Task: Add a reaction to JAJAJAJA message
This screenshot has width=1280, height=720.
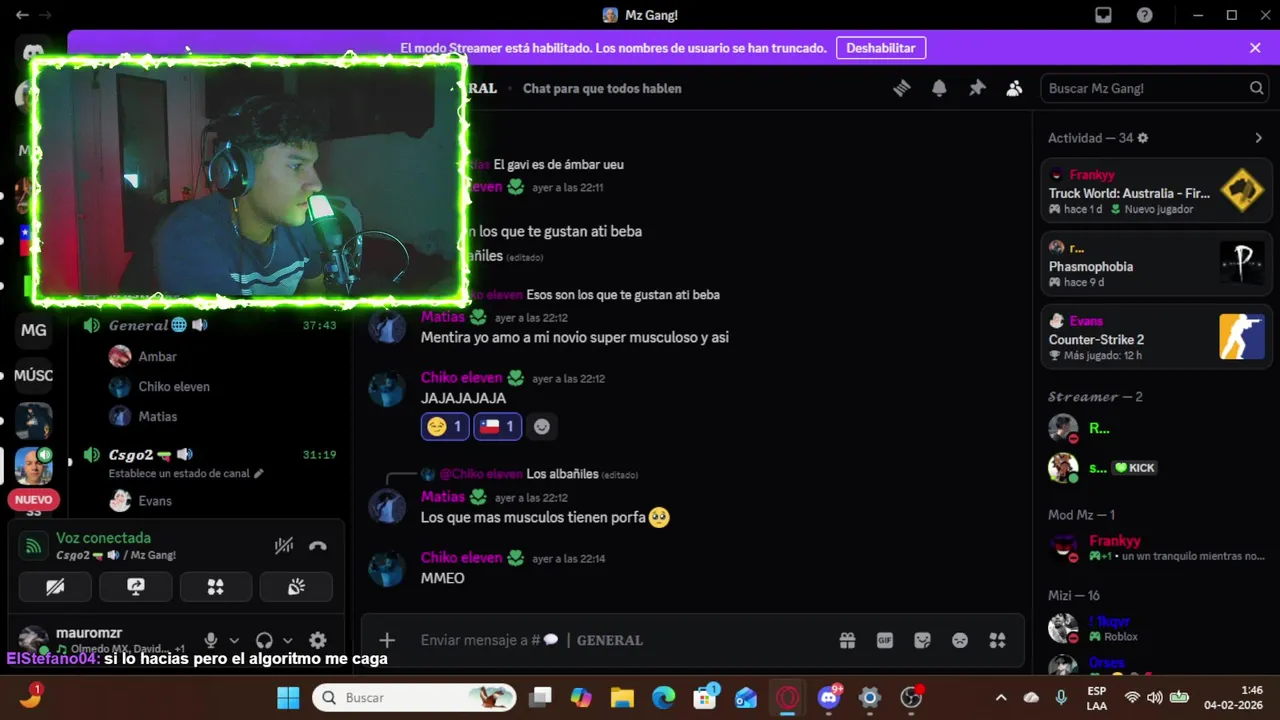Action: (541, 426)
